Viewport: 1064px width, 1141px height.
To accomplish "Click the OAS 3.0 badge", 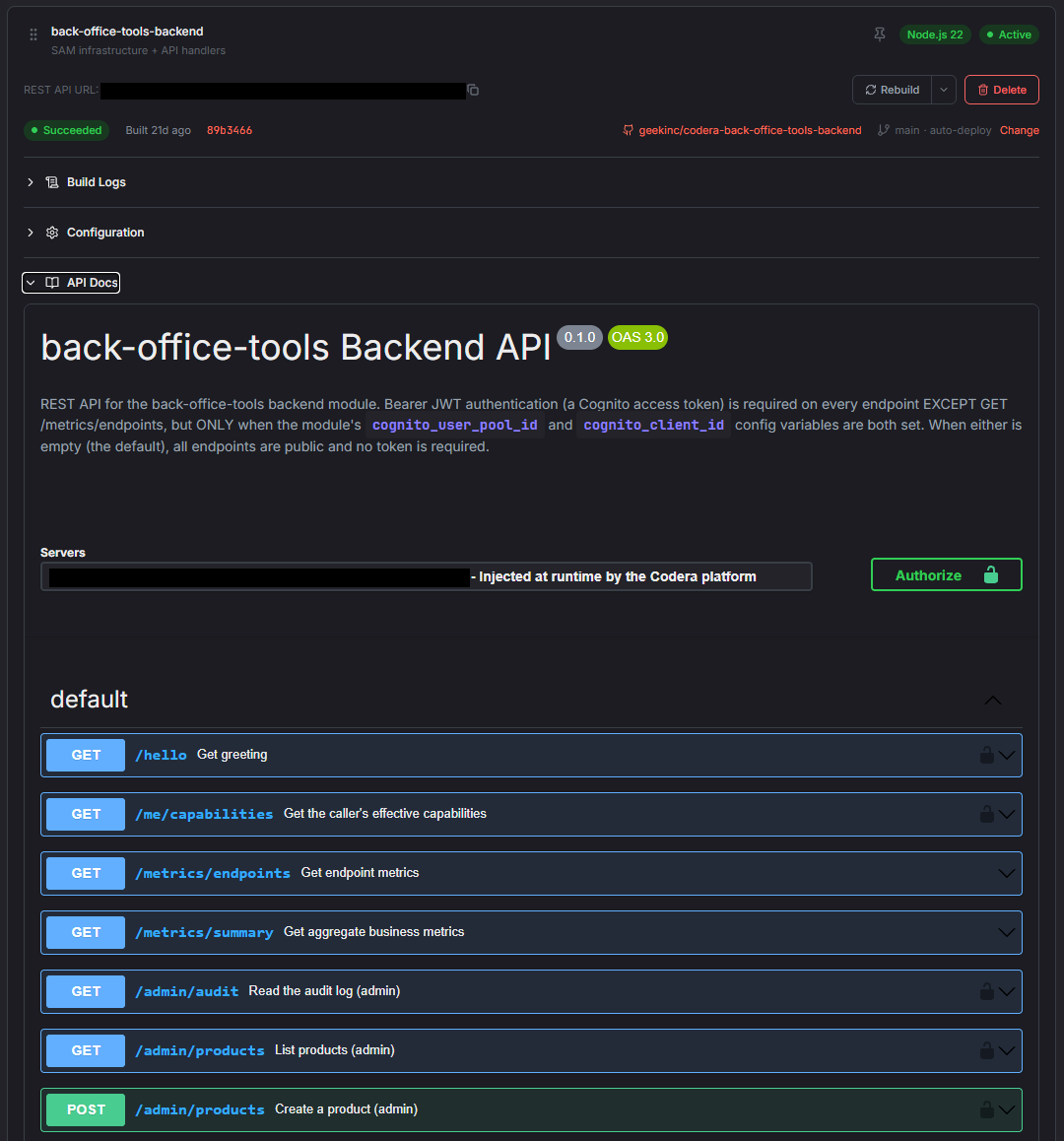I will pyautogui.click(x=637, y=338).
